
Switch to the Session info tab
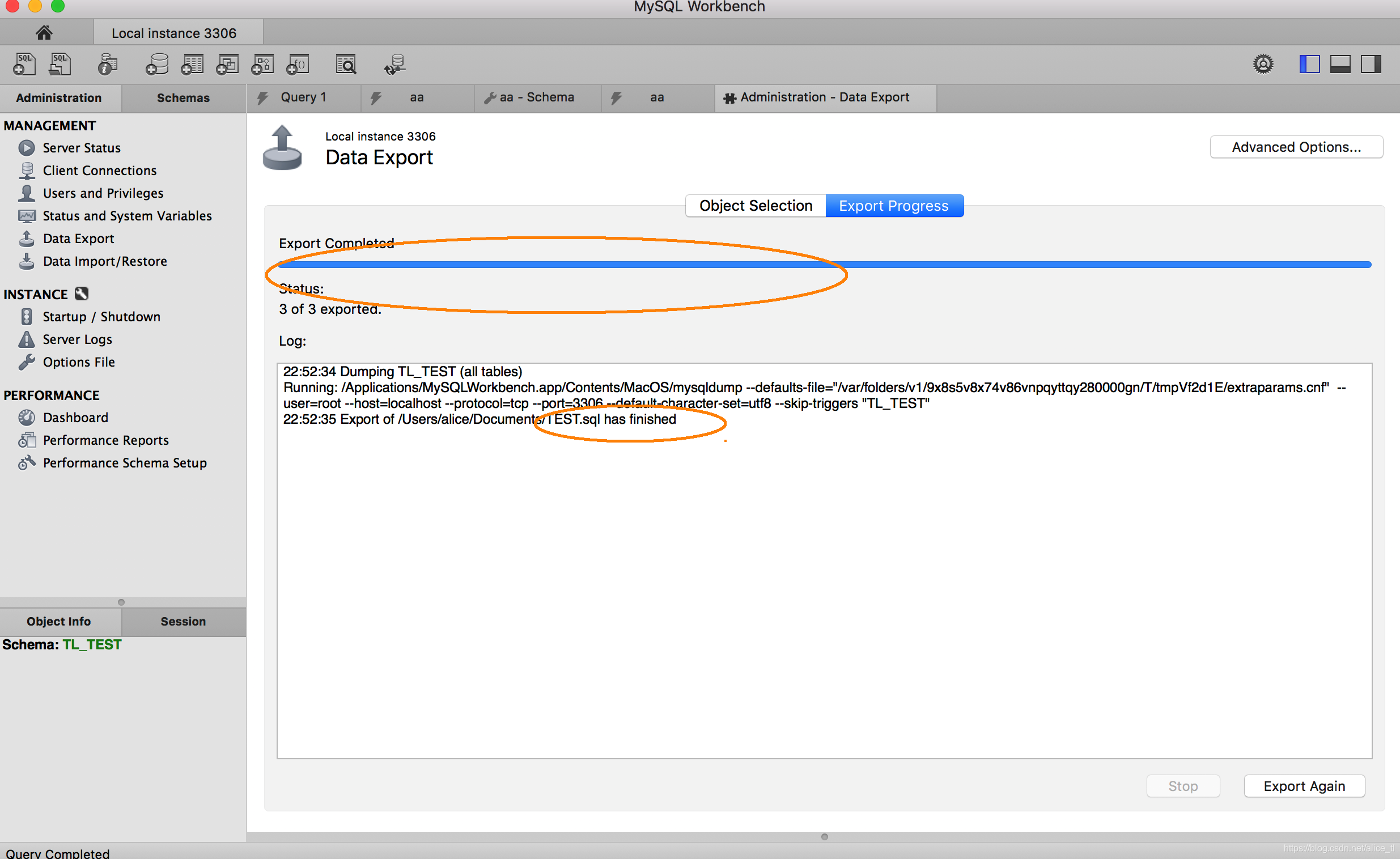pyautogui.click(x=183, y=621)
